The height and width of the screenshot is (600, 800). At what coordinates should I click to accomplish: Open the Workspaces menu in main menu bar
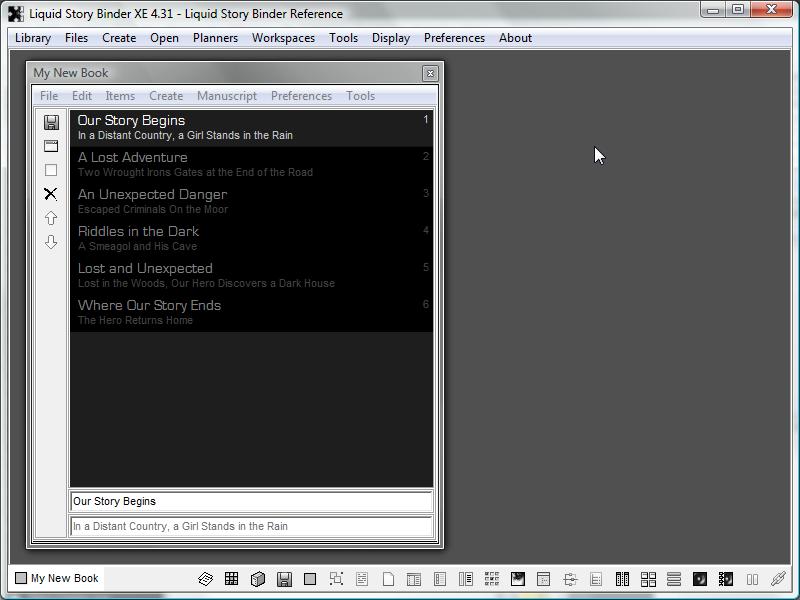click(x=283, y=38)
